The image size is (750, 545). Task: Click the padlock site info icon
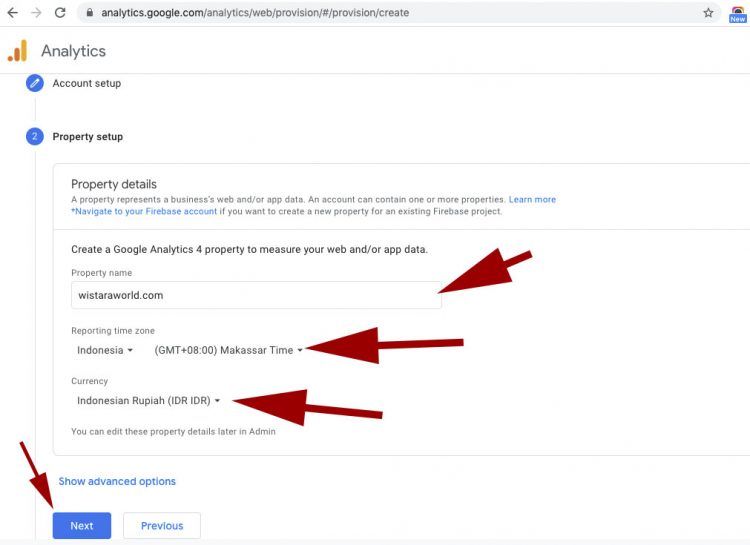[89, 12]
